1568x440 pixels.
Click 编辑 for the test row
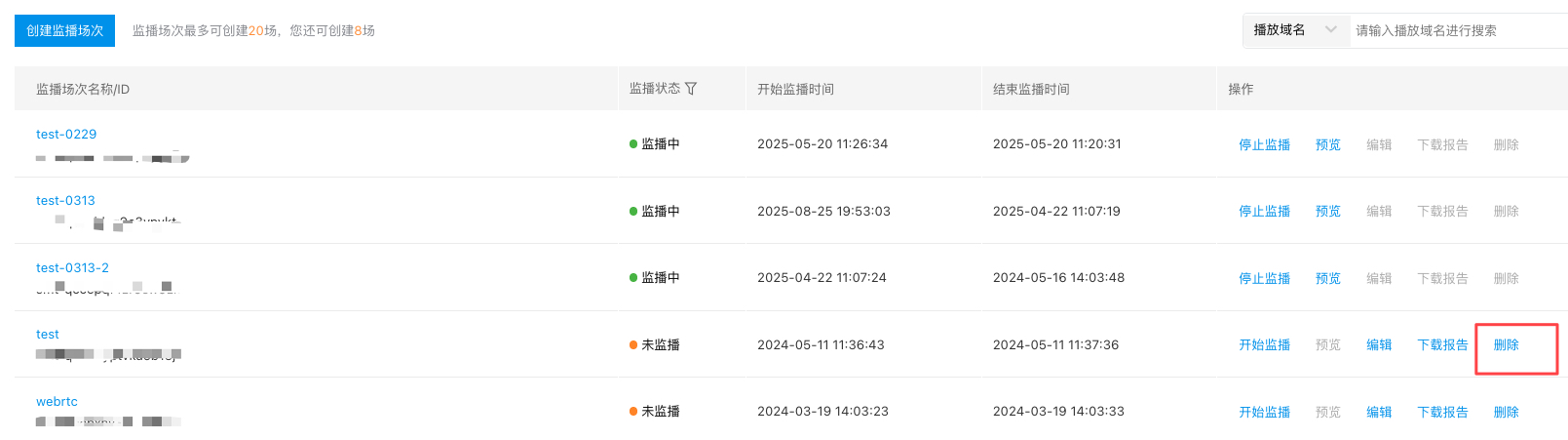coord(1379,344)
